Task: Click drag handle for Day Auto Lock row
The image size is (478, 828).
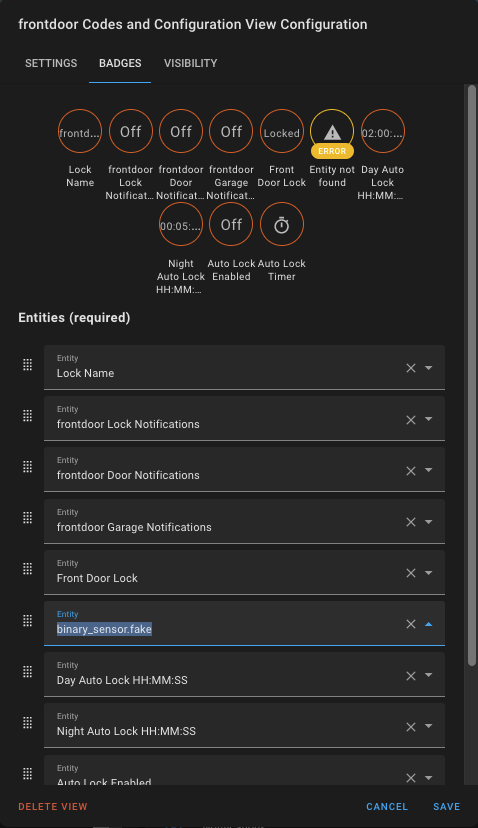Action: [27, 672]
